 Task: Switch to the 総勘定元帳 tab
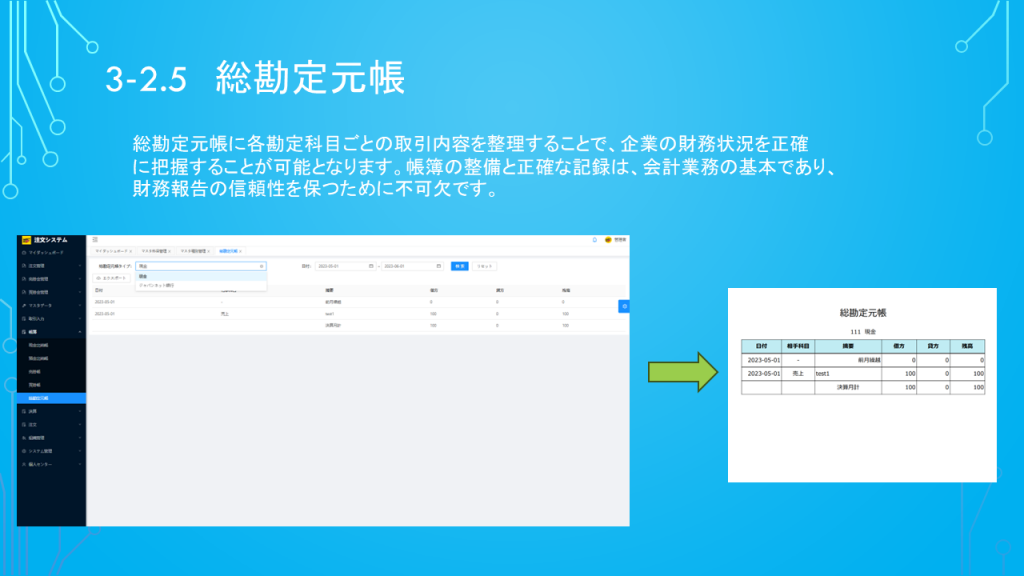pos(229,251)
